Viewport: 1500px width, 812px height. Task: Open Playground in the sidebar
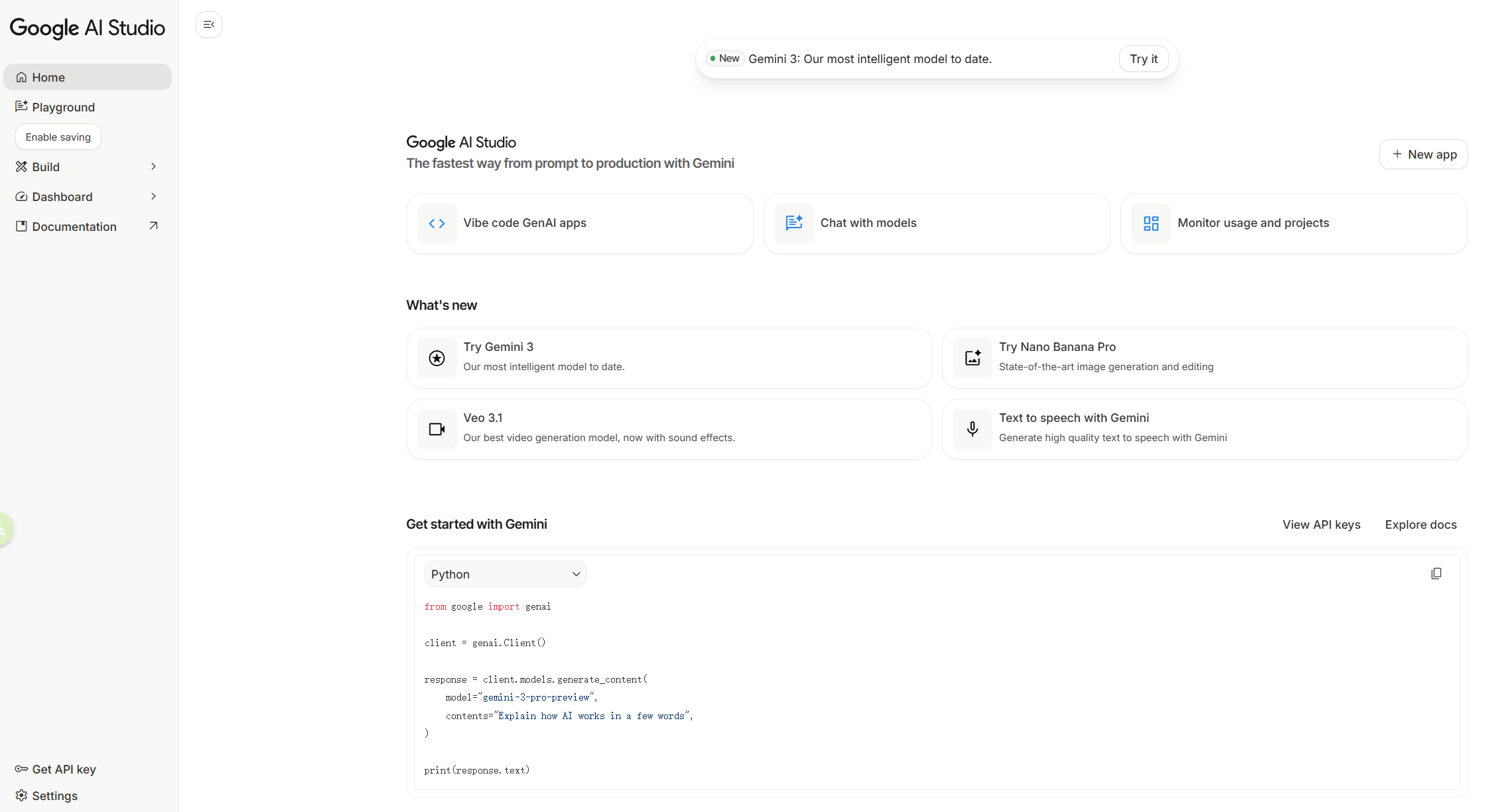63,107
